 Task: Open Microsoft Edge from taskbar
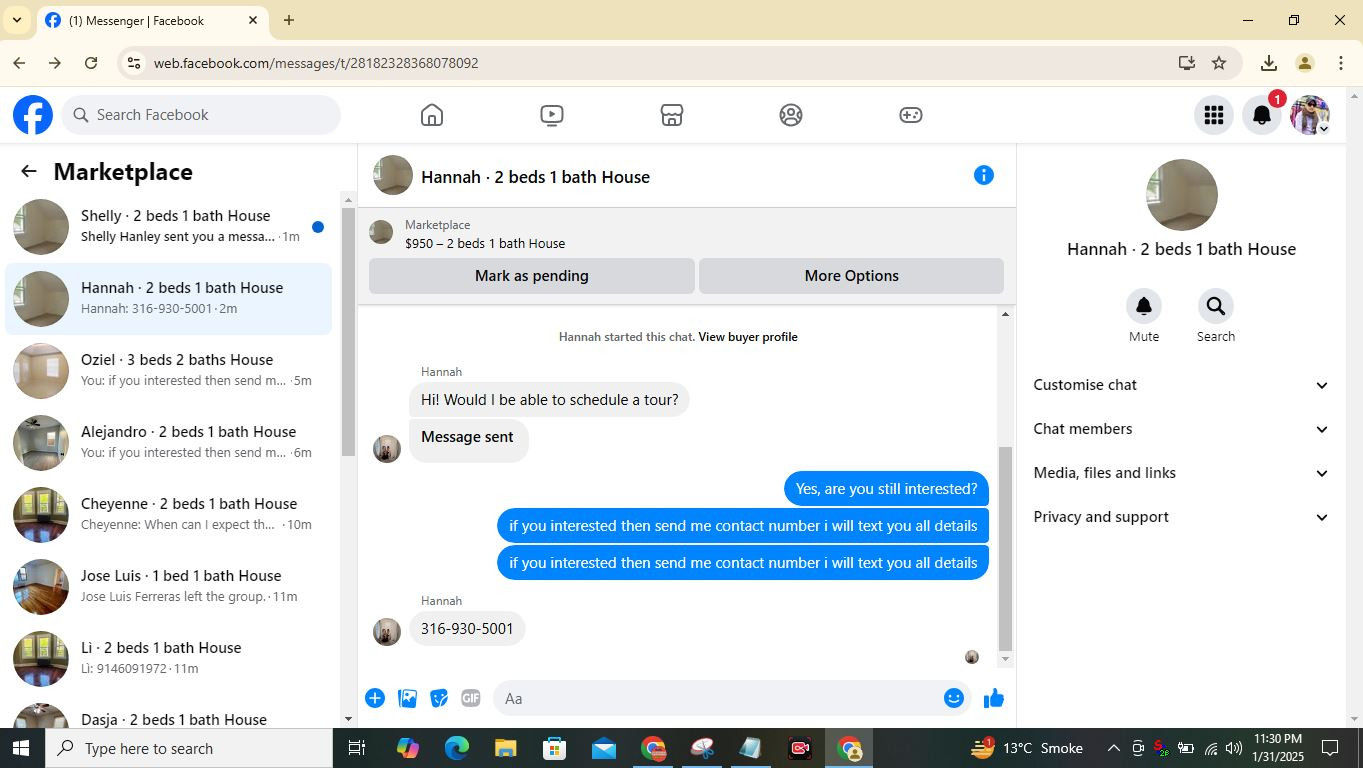coord(457,748)
